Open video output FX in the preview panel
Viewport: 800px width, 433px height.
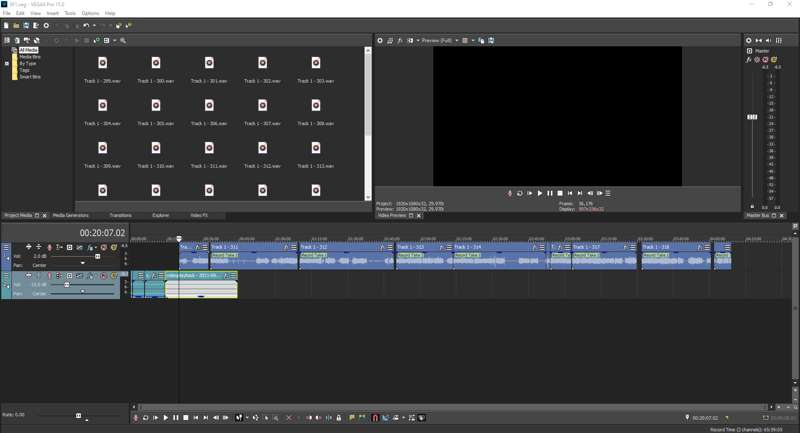pos(400,41)
